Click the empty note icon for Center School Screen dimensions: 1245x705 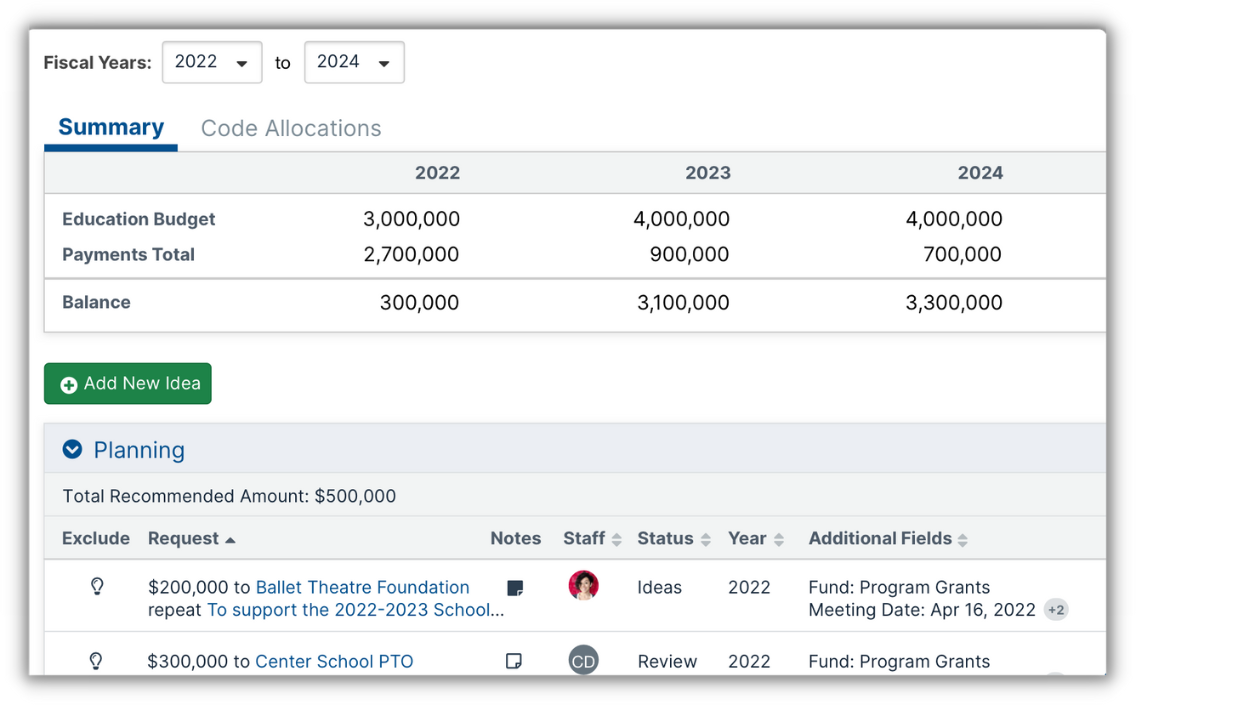[x=514, y=661]
